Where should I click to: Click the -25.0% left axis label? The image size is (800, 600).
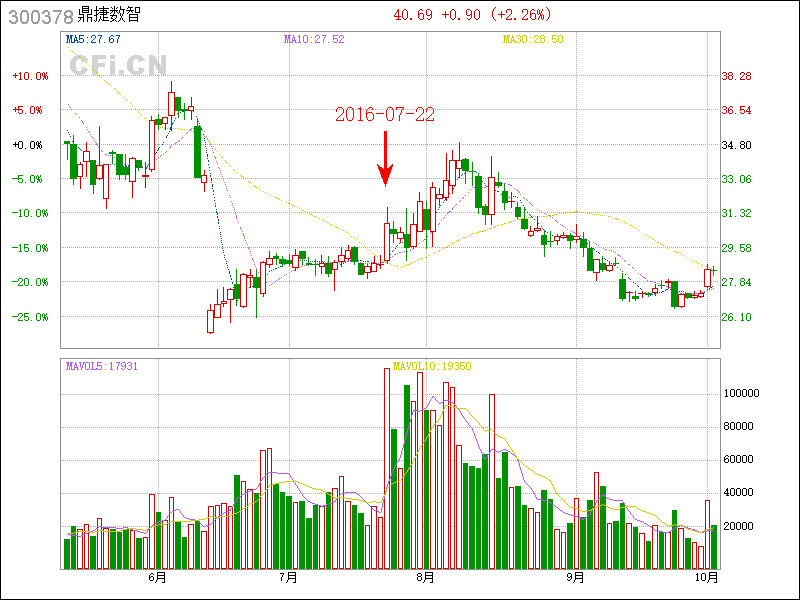[29, 317]
